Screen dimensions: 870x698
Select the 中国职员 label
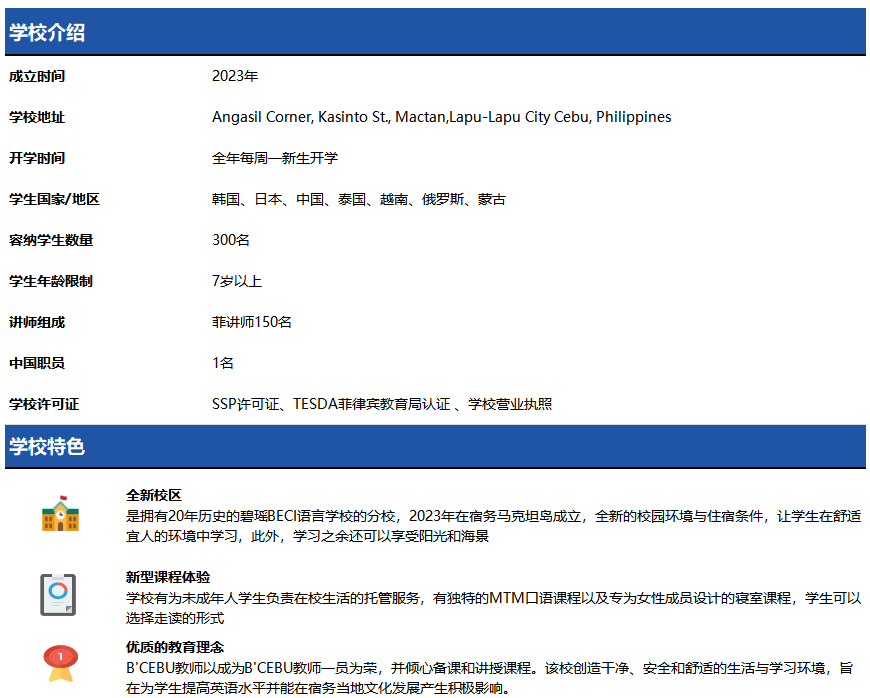click(37, 363)
